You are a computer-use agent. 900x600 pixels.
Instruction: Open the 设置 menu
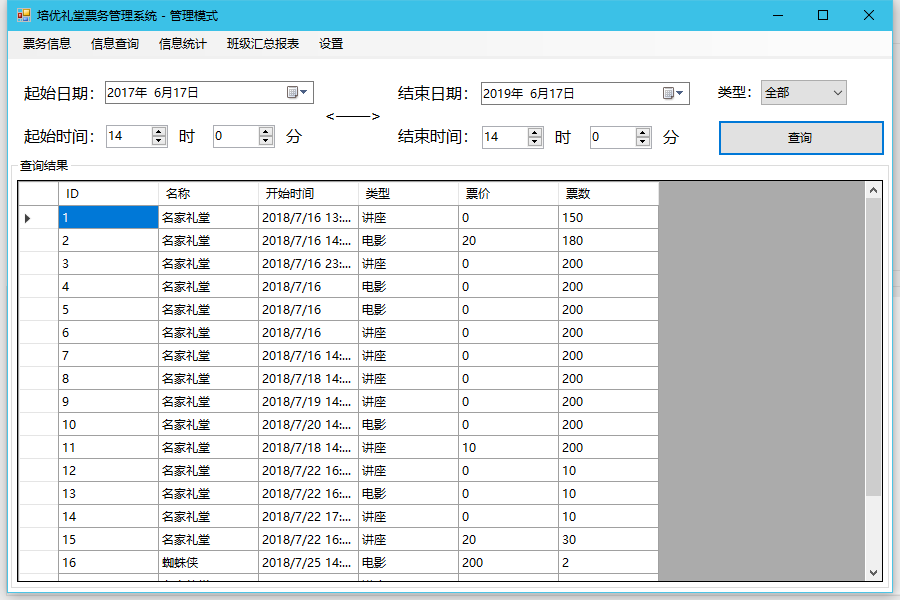pyautogui.click(x=331, y=44)
